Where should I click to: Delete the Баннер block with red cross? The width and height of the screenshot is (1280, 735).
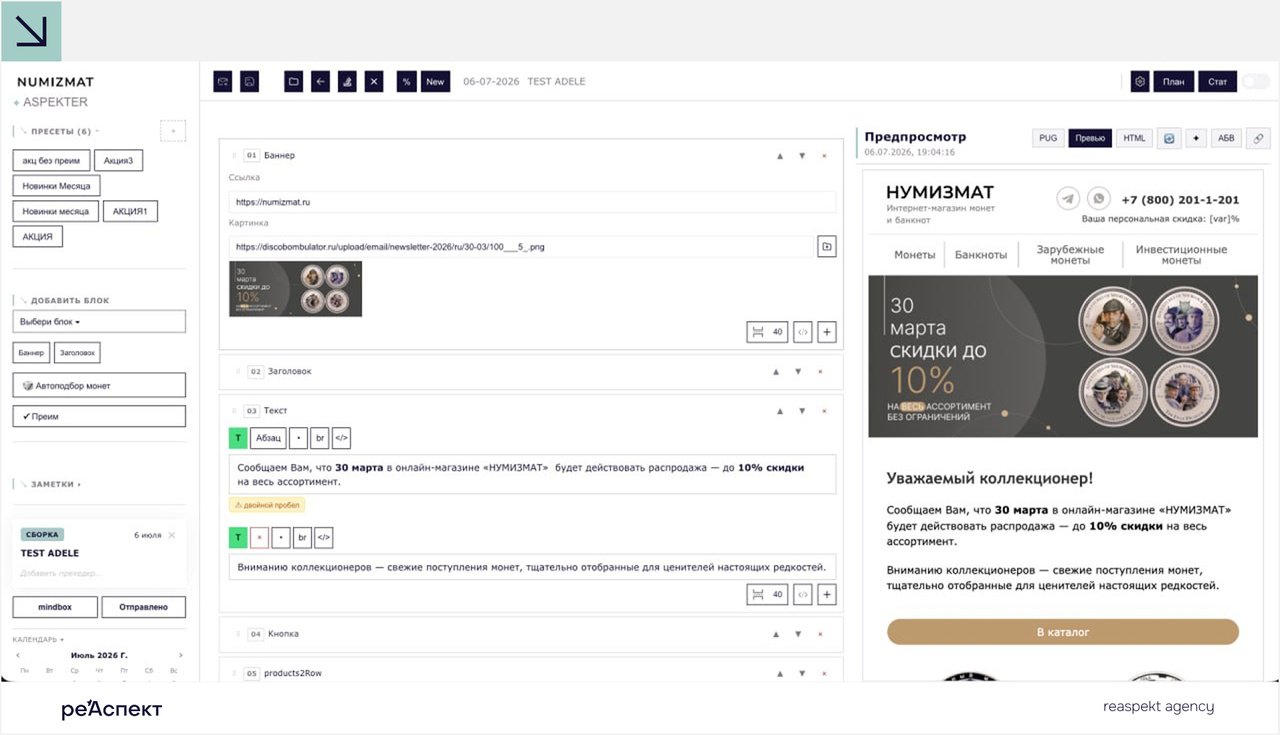pos(824,156)
